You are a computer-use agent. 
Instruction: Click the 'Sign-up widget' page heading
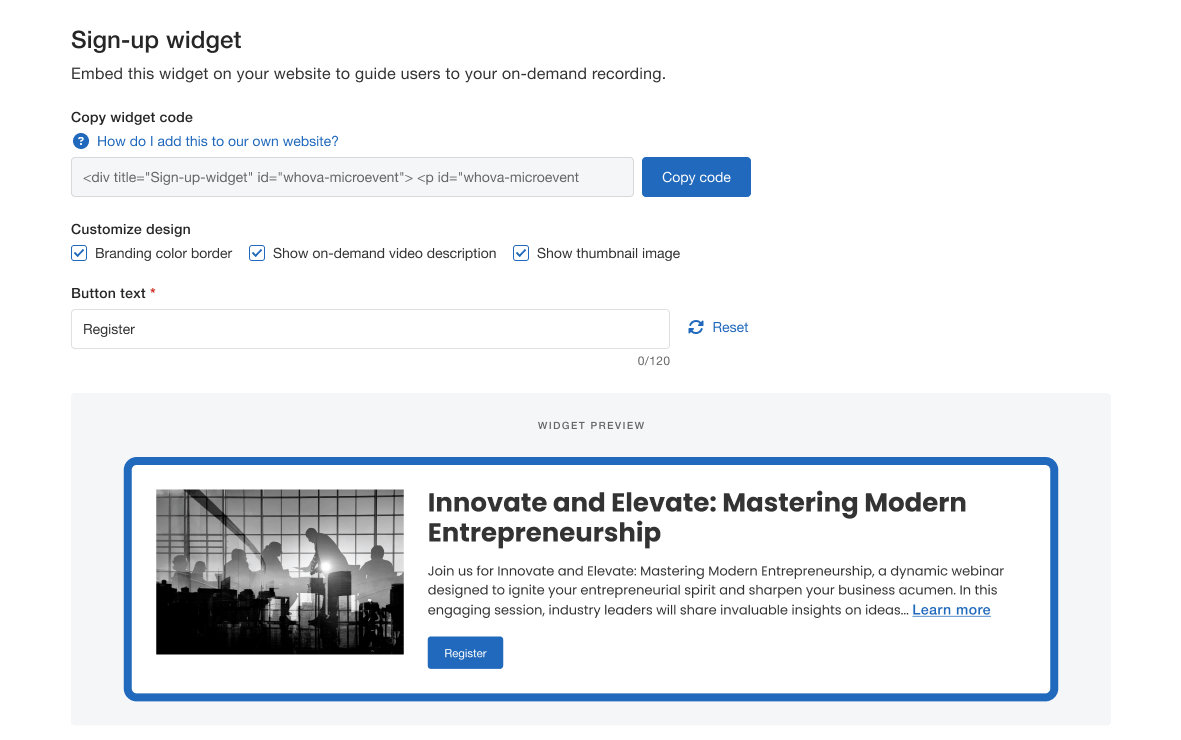[156, 41]
